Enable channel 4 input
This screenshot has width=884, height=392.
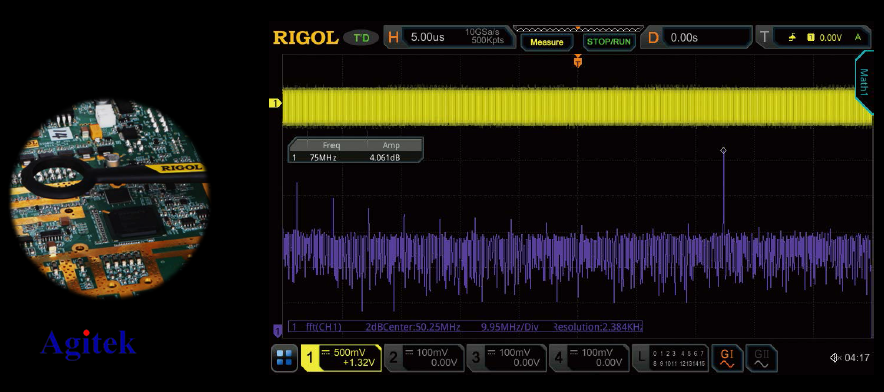click(590, 358)
